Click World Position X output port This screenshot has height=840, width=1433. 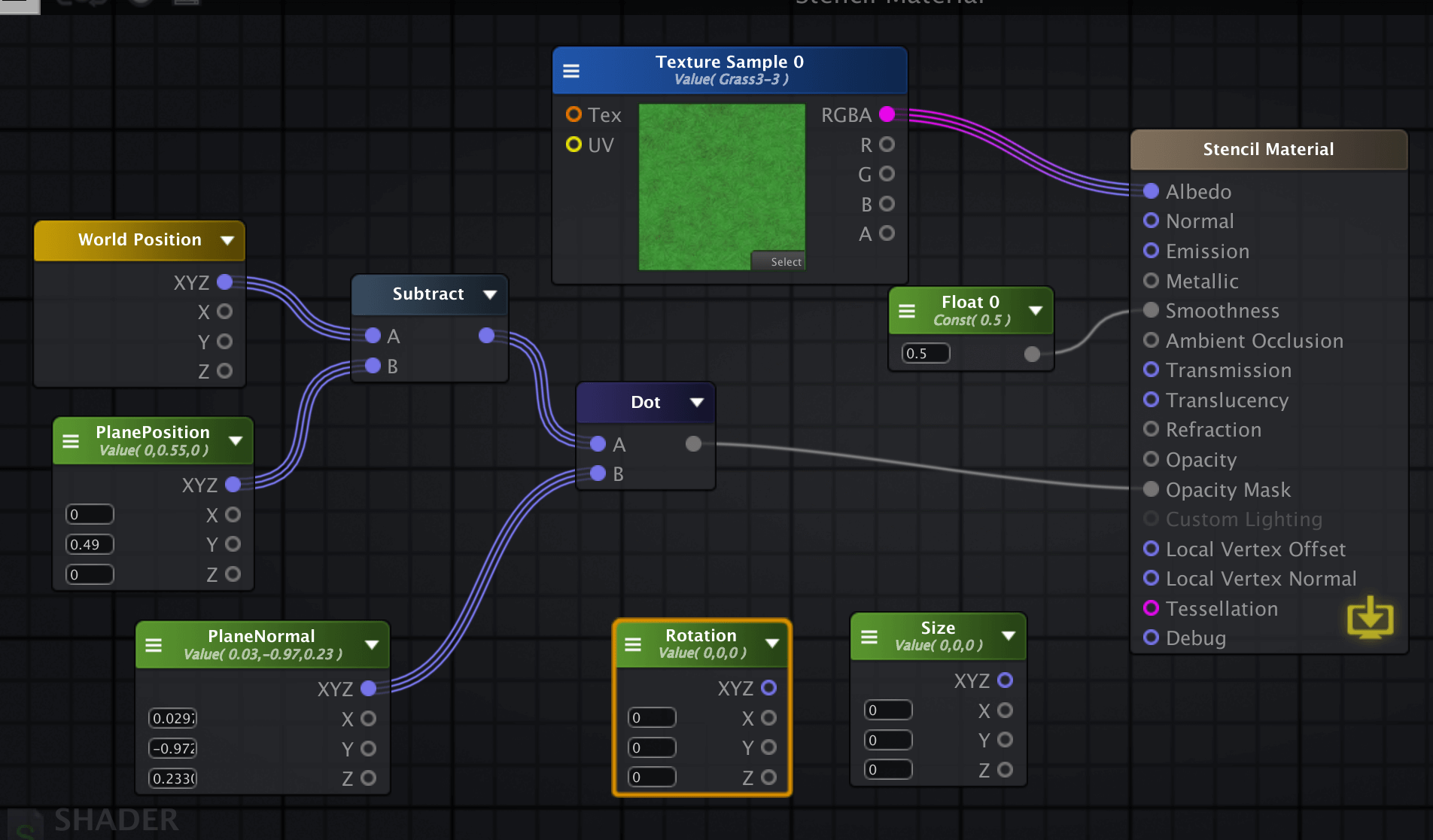pyautogui.click(x=224, y=312)
